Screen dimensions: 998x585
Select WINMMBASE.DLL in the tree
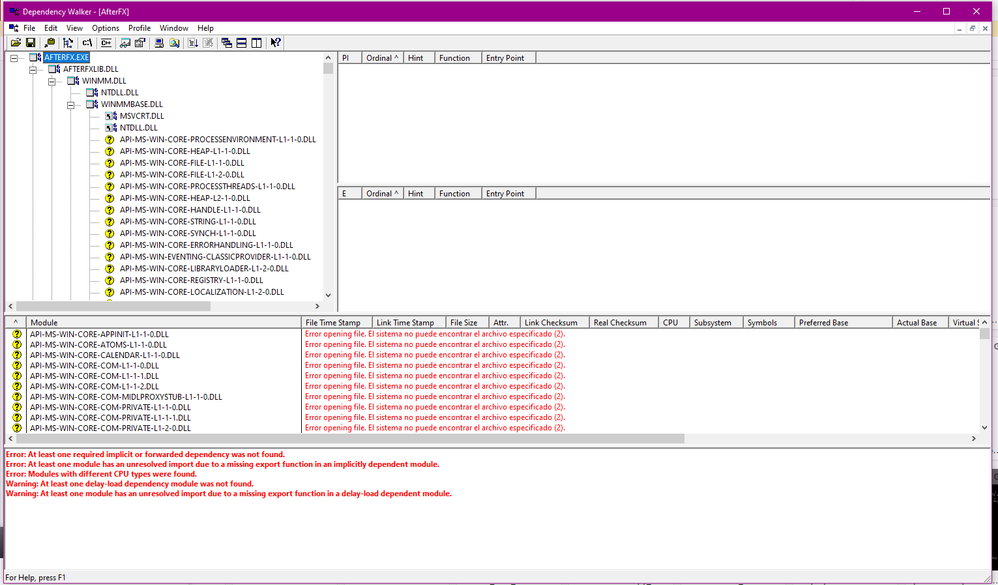(131, 104)
